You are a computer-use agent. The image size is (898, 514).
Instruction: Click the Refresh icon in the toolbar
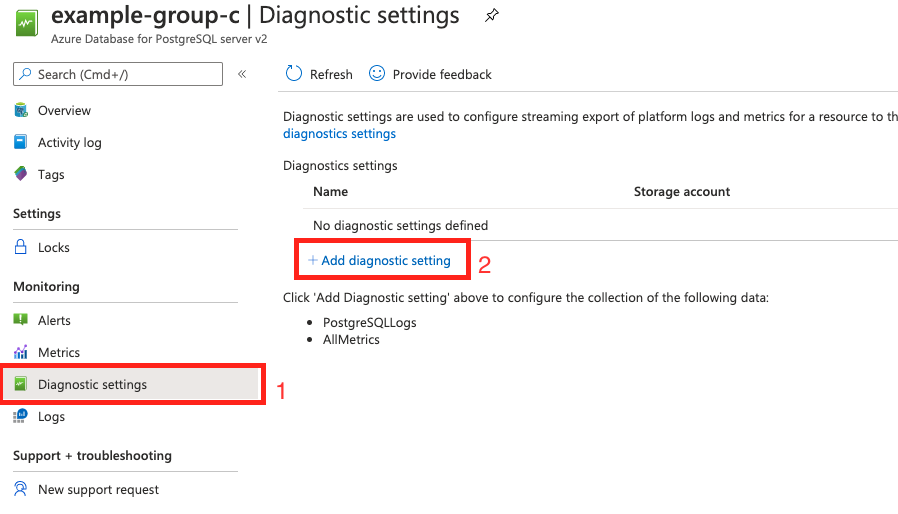(x=294, y=73)
